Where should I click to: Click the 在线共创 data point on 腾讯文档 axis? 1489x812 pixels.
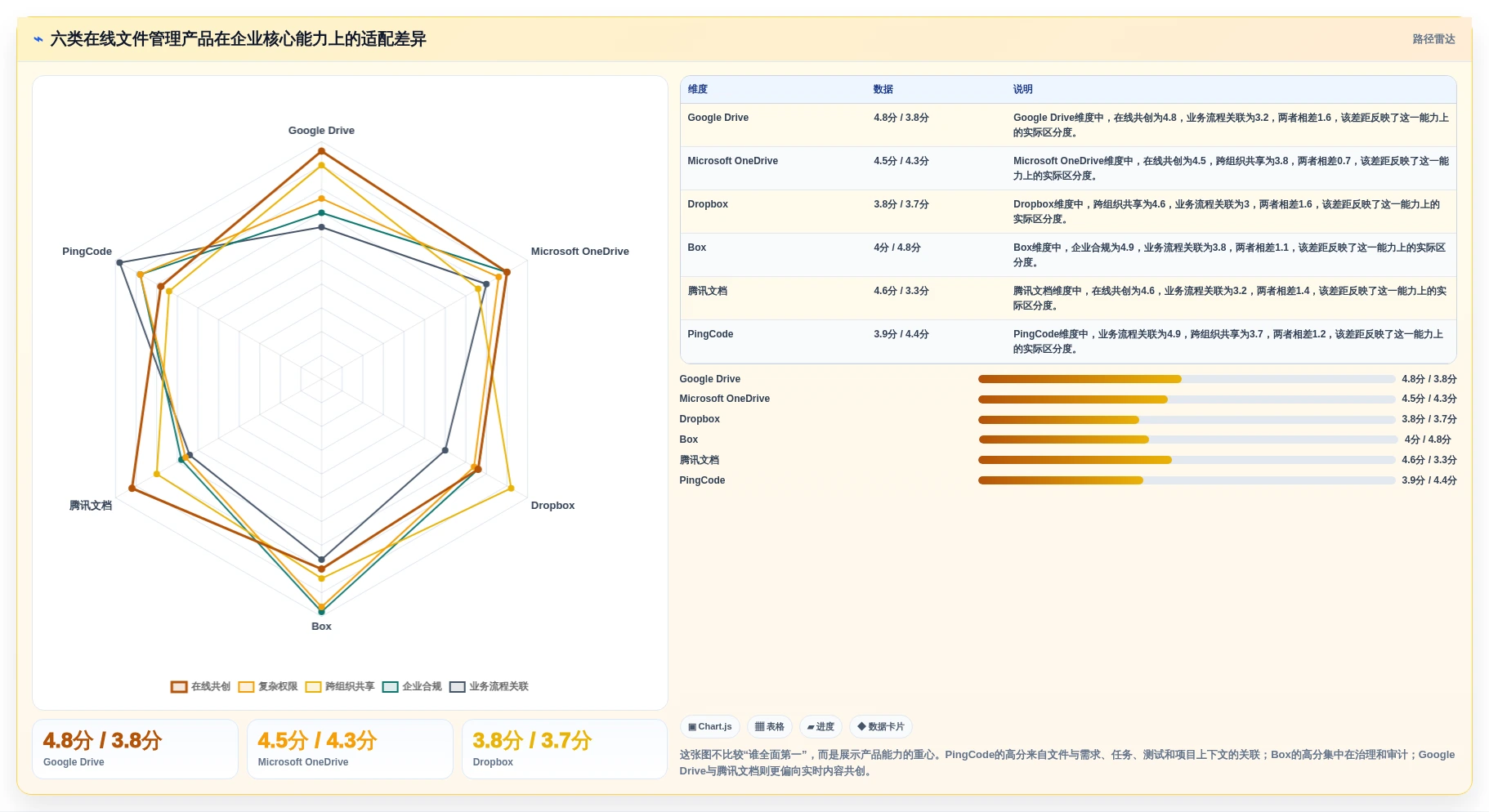(x=132, y=489)
